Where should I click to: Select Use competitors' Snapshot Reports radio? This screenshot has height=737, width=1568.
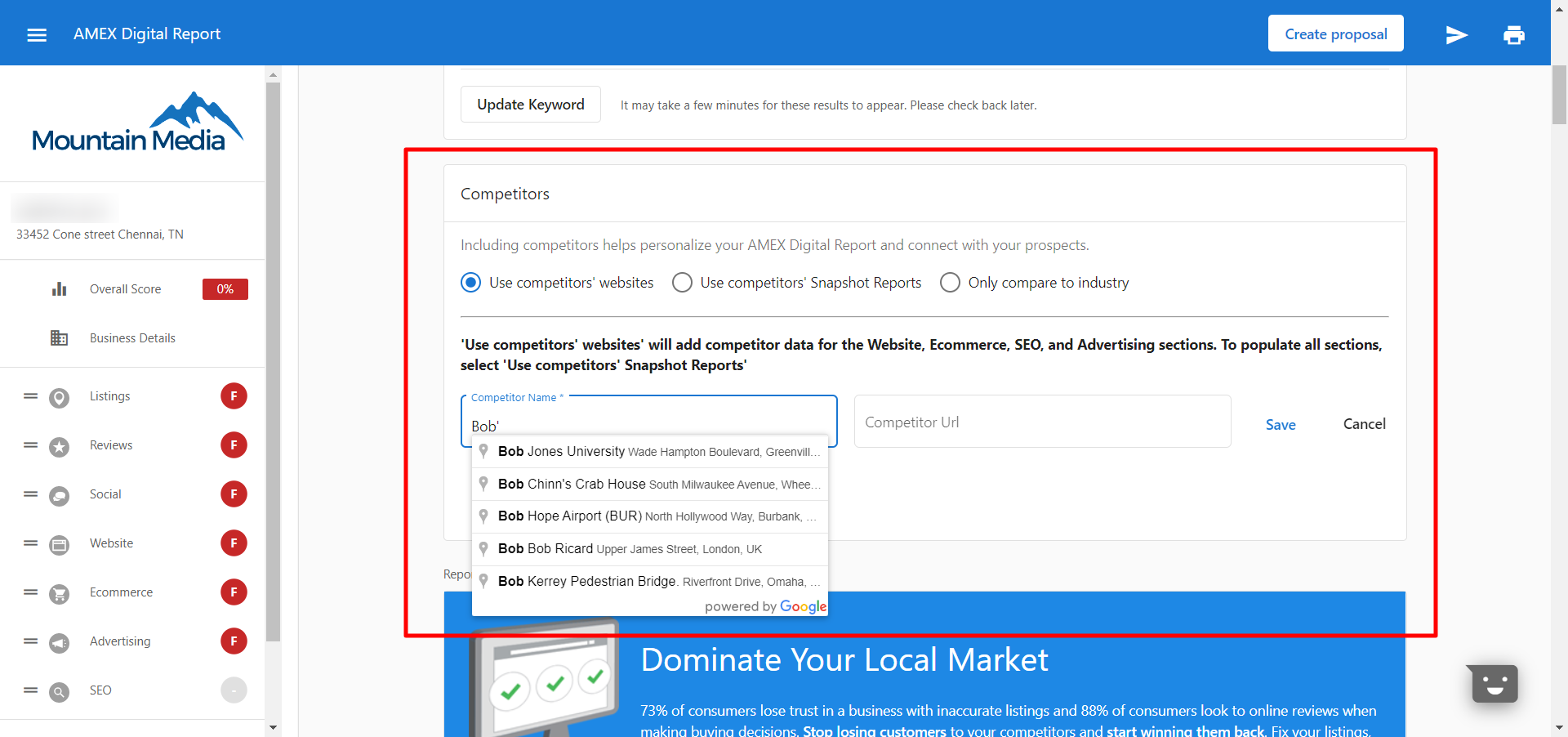click(682, 283)
